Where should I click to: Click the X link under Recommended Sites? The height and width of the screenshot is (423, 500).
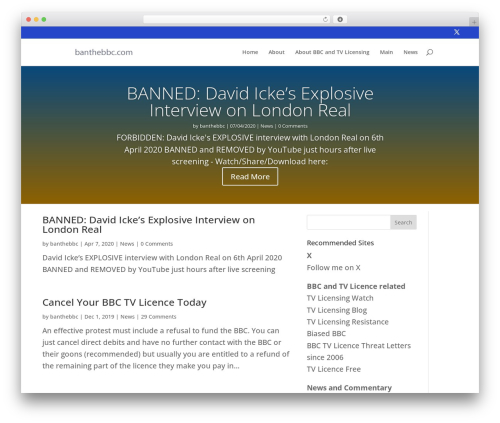coord(309,256)
